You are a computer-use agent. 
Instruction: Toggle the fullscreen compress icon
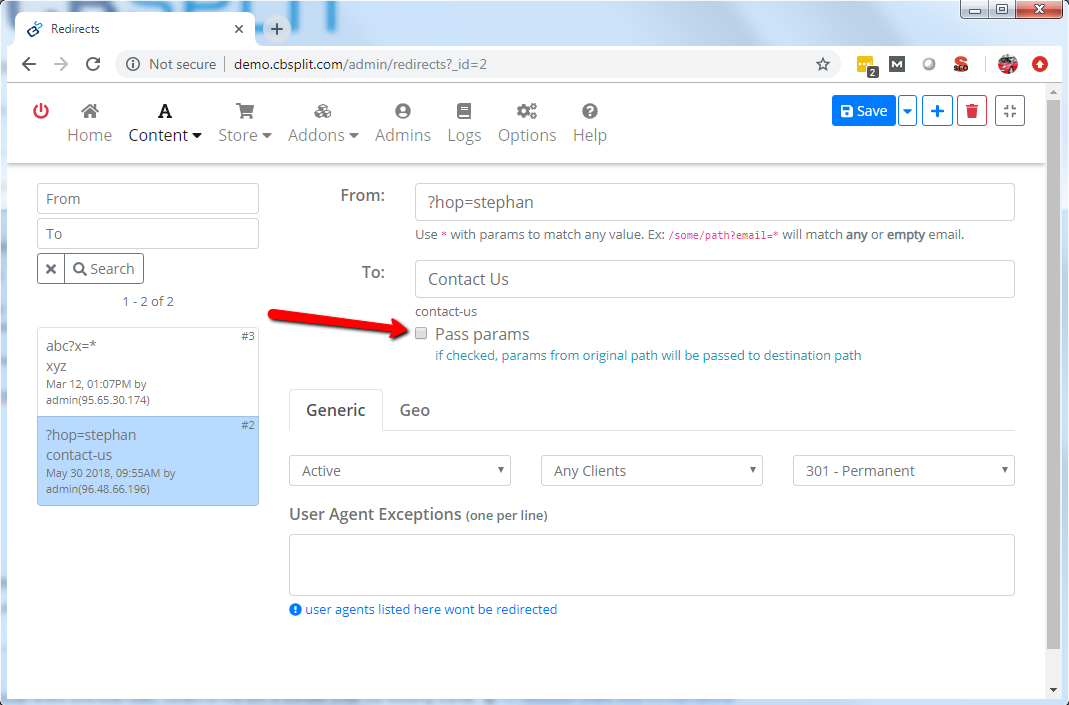tap(1010, 111)
